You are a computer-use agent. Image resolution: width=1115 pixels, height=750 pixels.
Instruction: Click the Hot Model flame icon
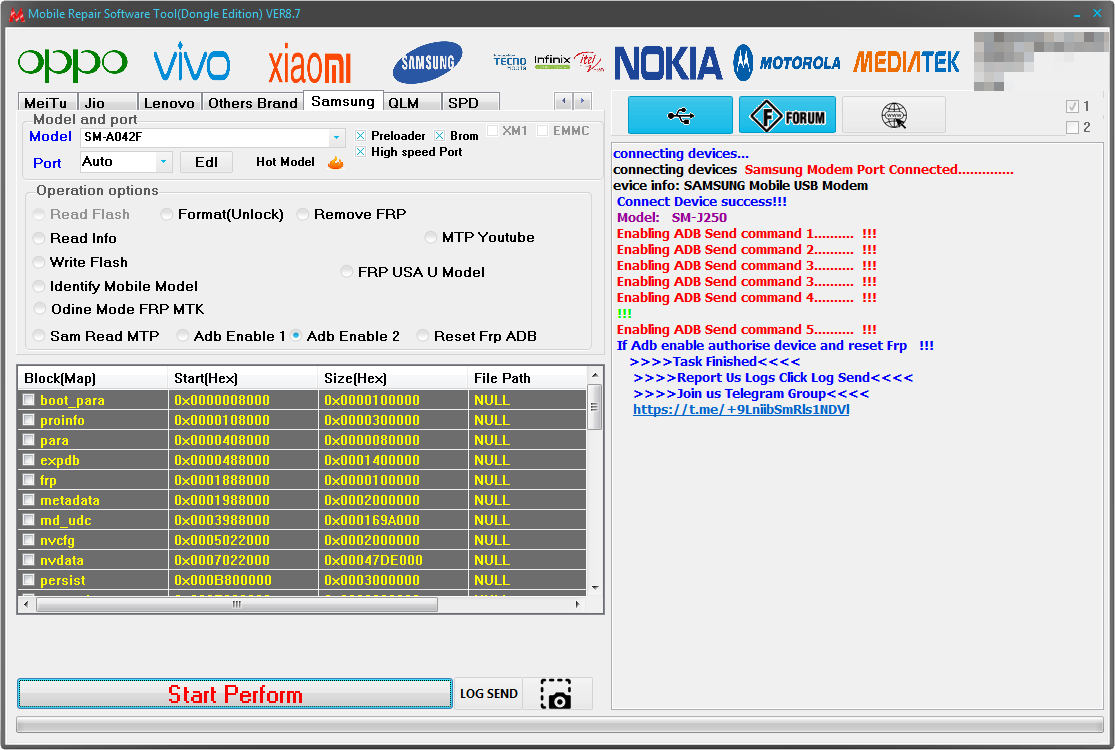point(336,163)
